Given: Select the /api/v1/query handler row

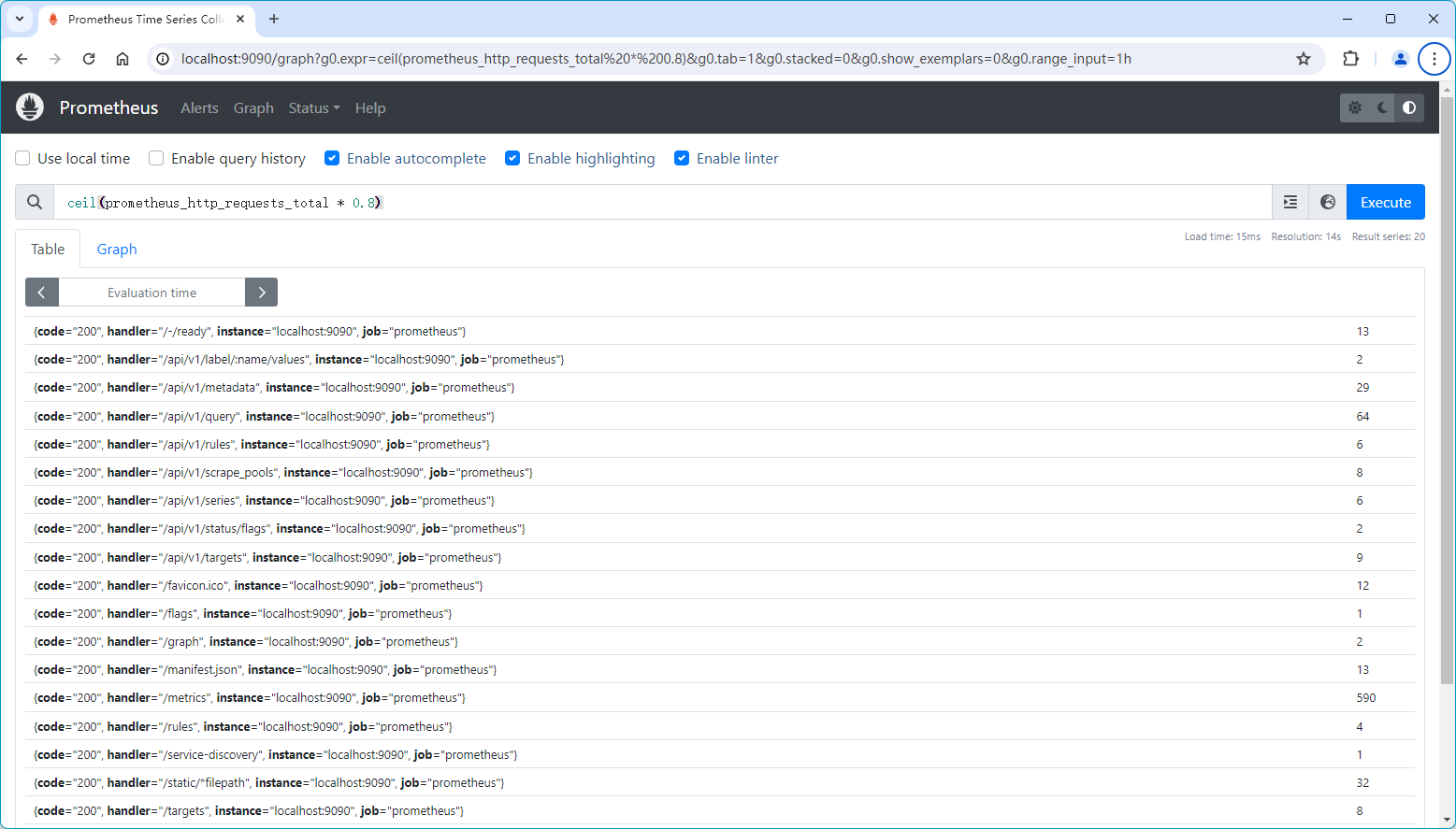Looking at the screenshot, I should [x=720, y=416].
